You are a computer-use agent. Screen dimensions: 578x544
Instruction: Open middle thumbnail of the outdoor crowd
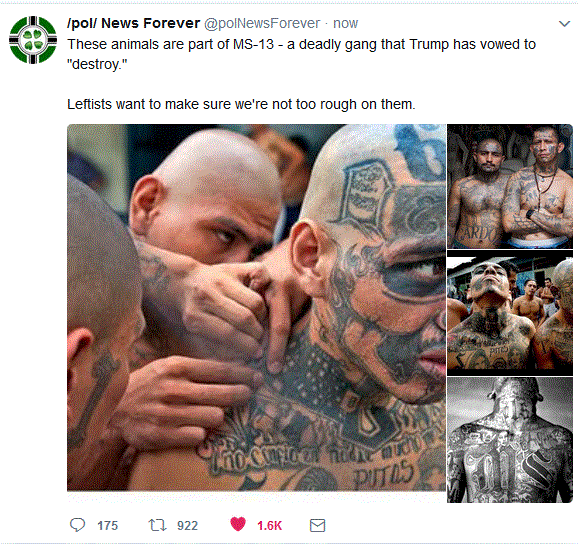(x=510, y=313)
